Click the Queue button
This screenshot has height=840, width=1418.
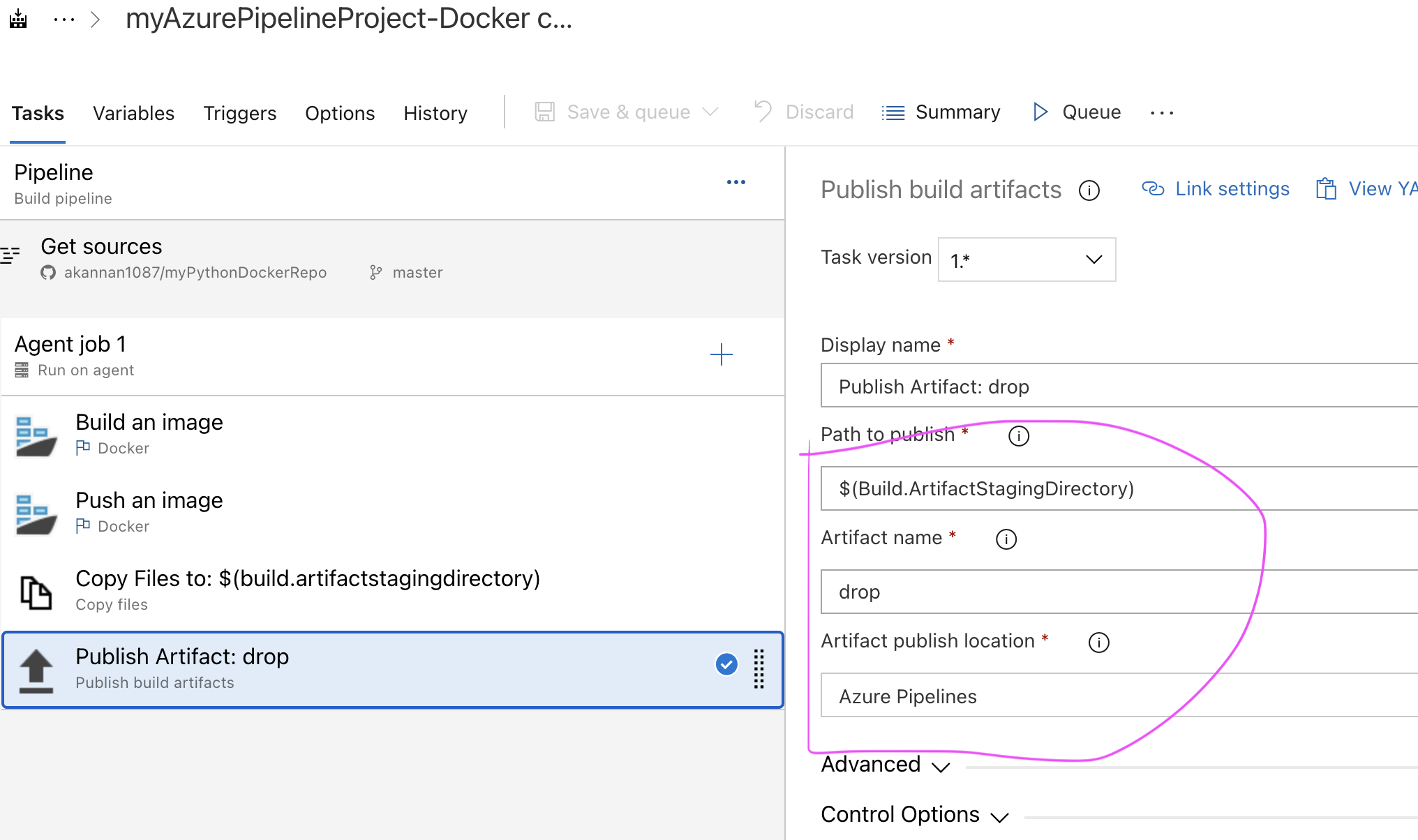point(1077,112)
